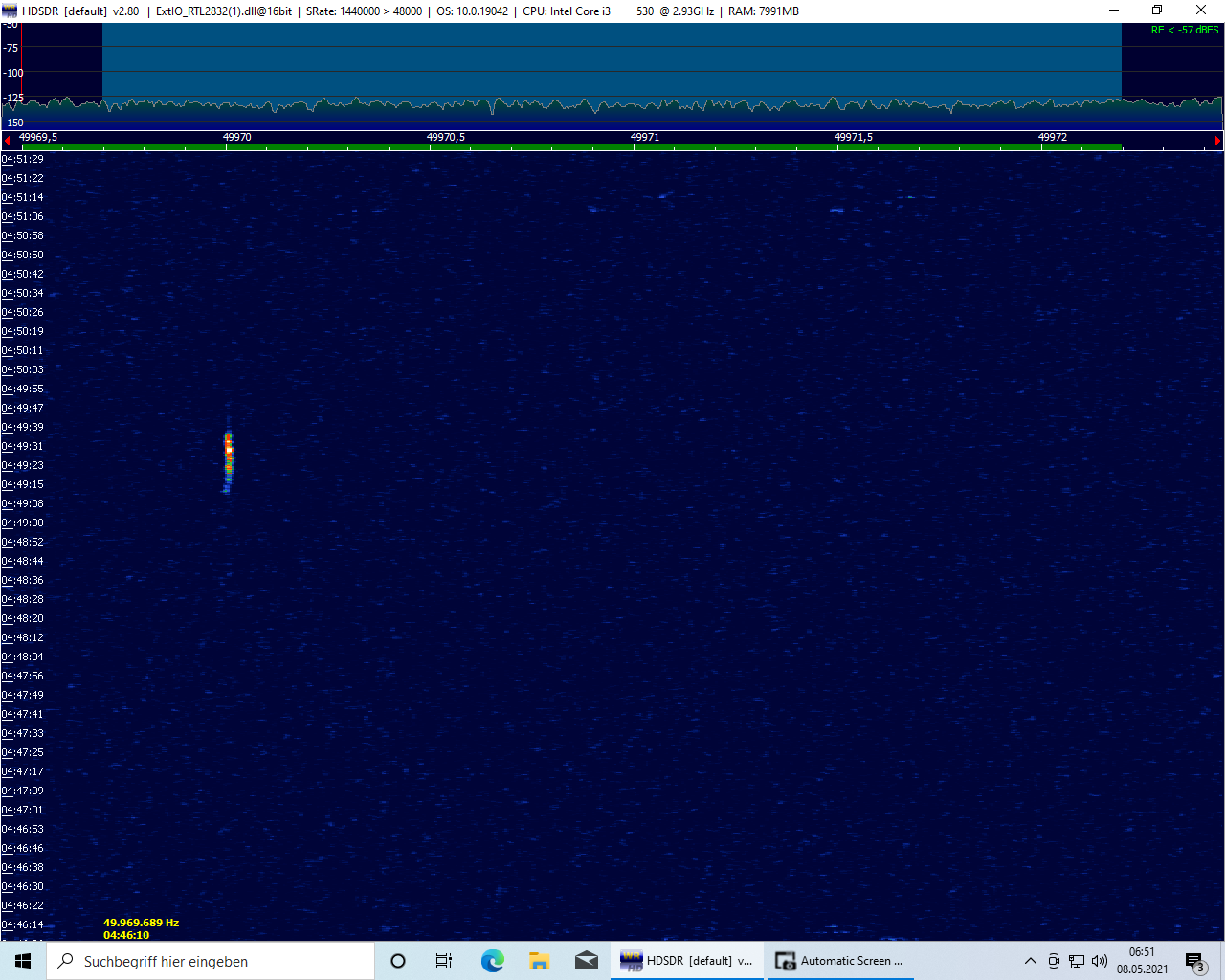Click the 49969,5 frequency scale label

(38, 137)
